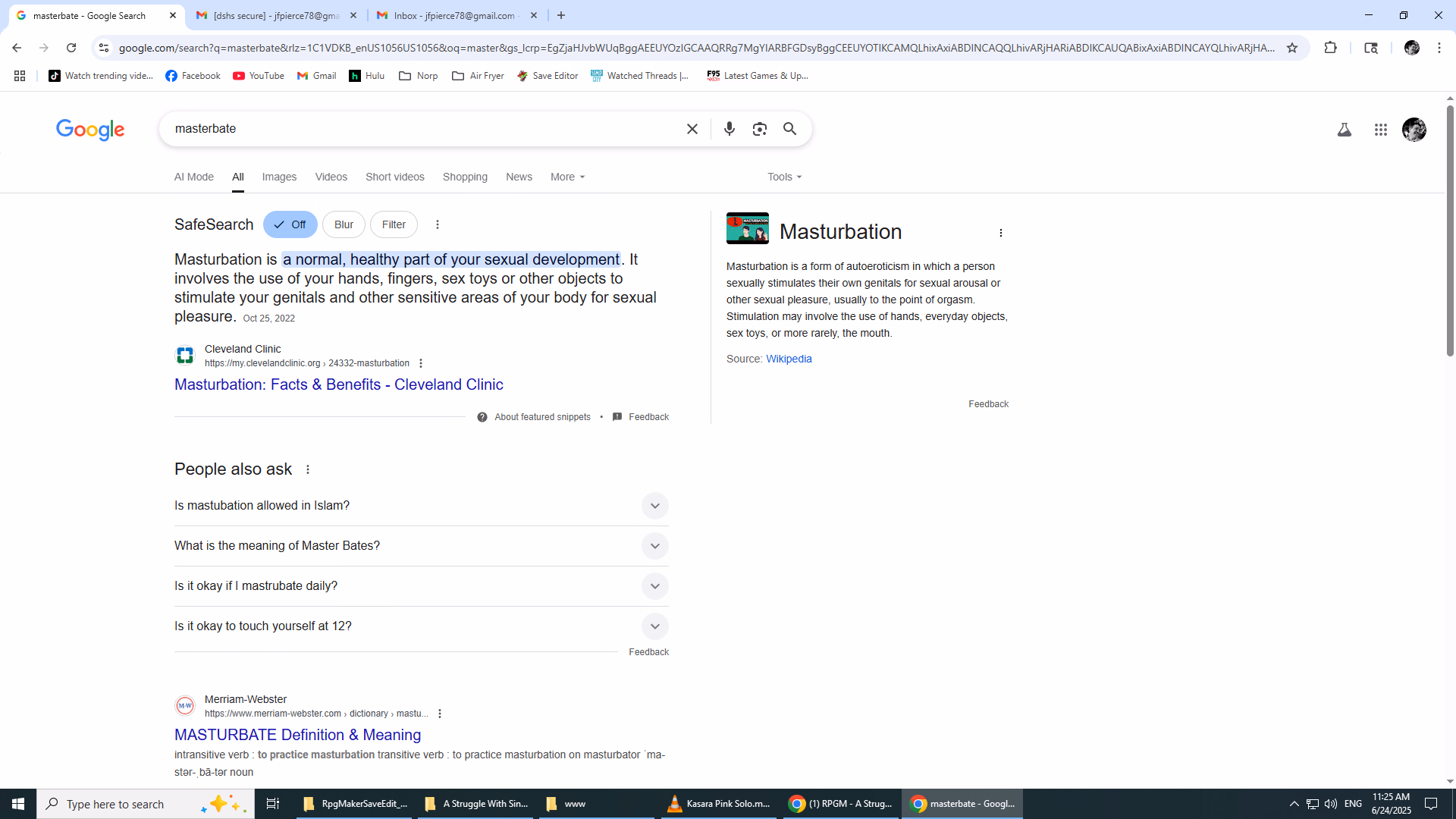Screen dimensions: 1456x819
Task: Expand 'Is it okay to touch yourself at 12?'
Action: tap(422, 626)
